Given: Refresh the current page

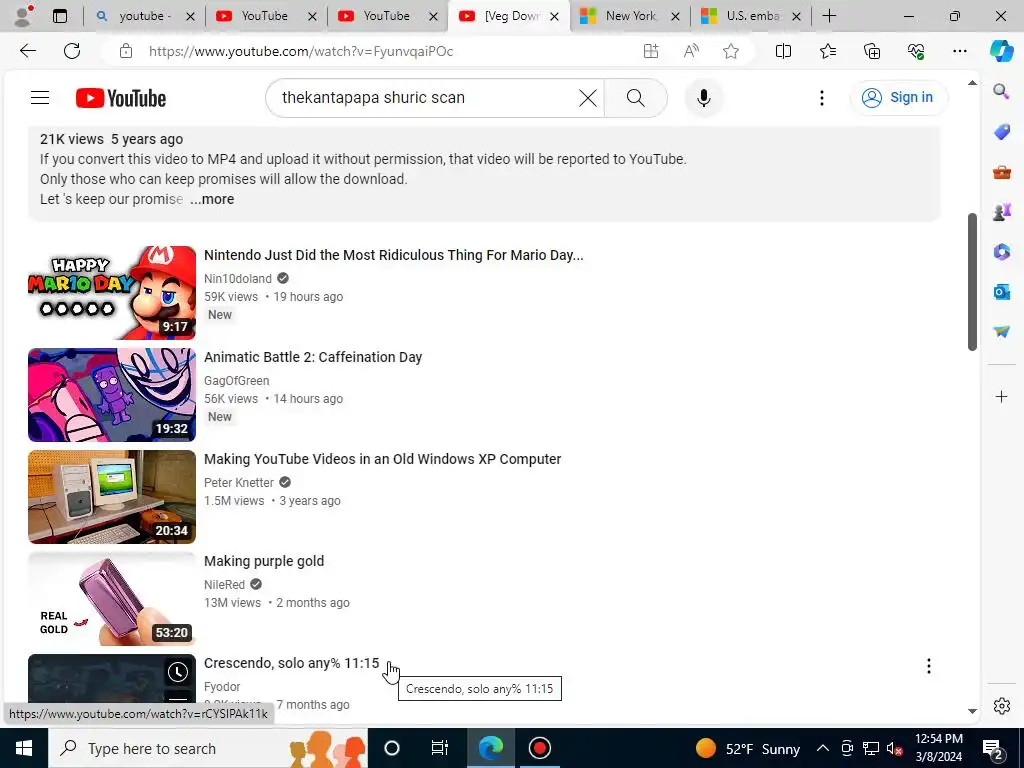Looking at the screenshot, I should pos(72,51).
